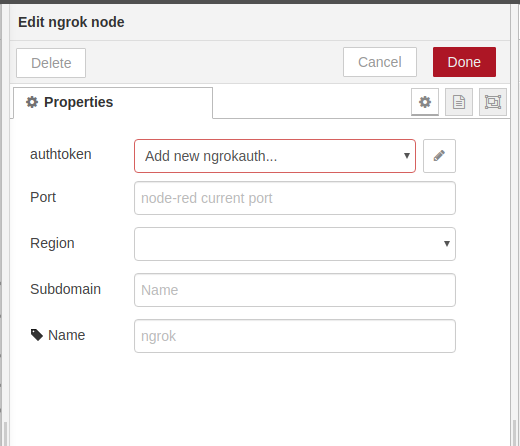This screenshot has height=446, width=520.
Task: Focus the Name input field
Action: coord(295,336)
